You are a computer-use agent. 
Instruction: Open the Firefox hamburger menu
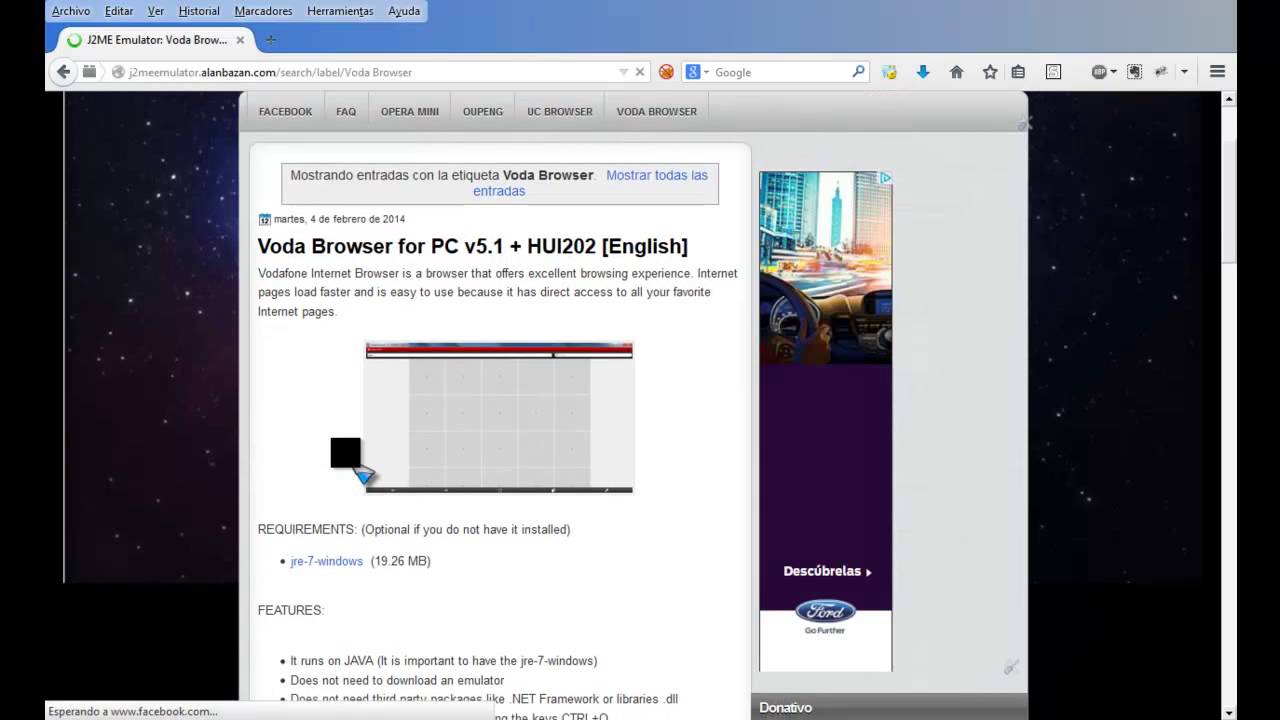[1217, 72]
